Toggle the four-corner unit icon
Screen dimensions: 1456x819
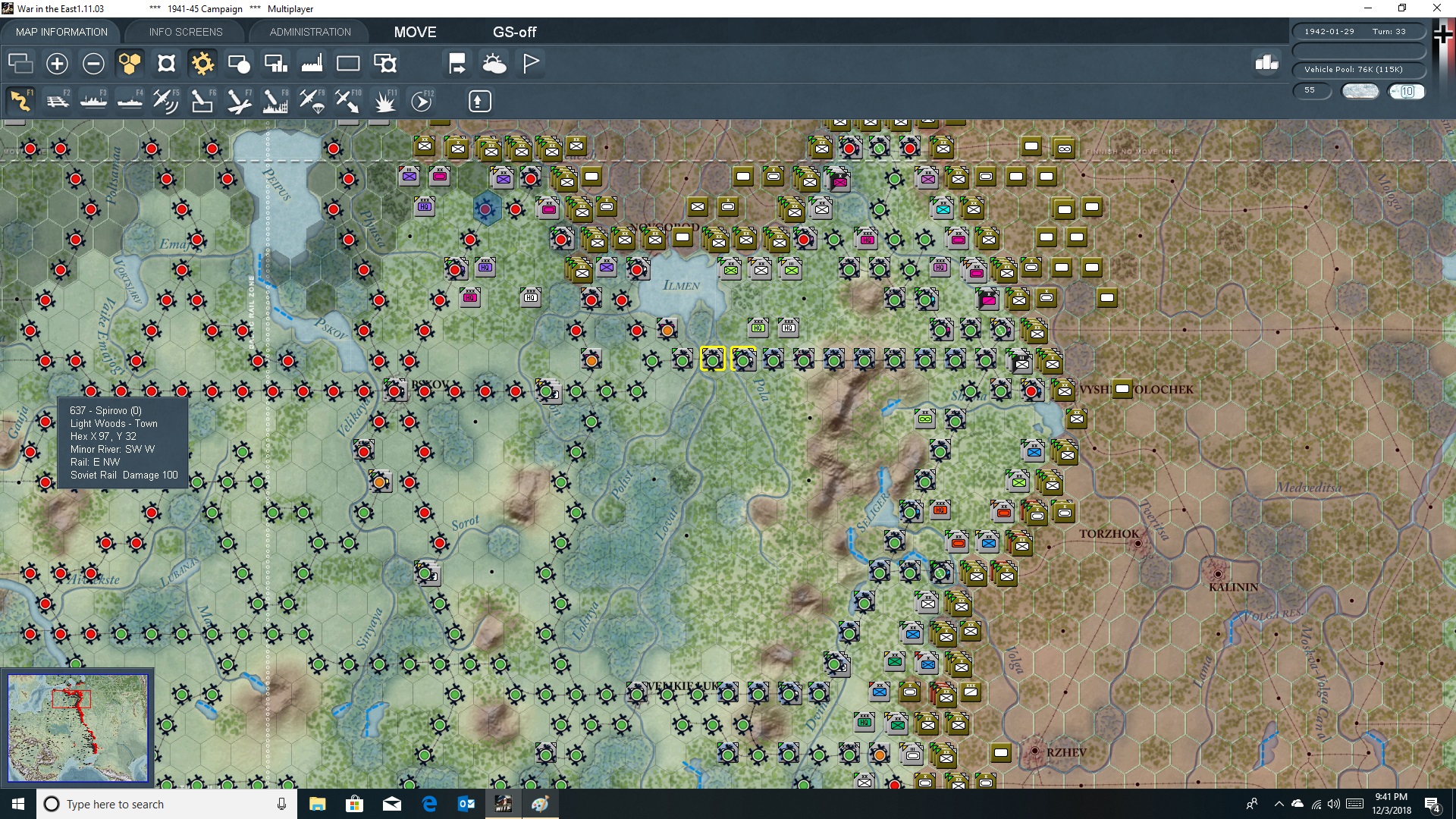pyautogui.click(x=166, y=64)
